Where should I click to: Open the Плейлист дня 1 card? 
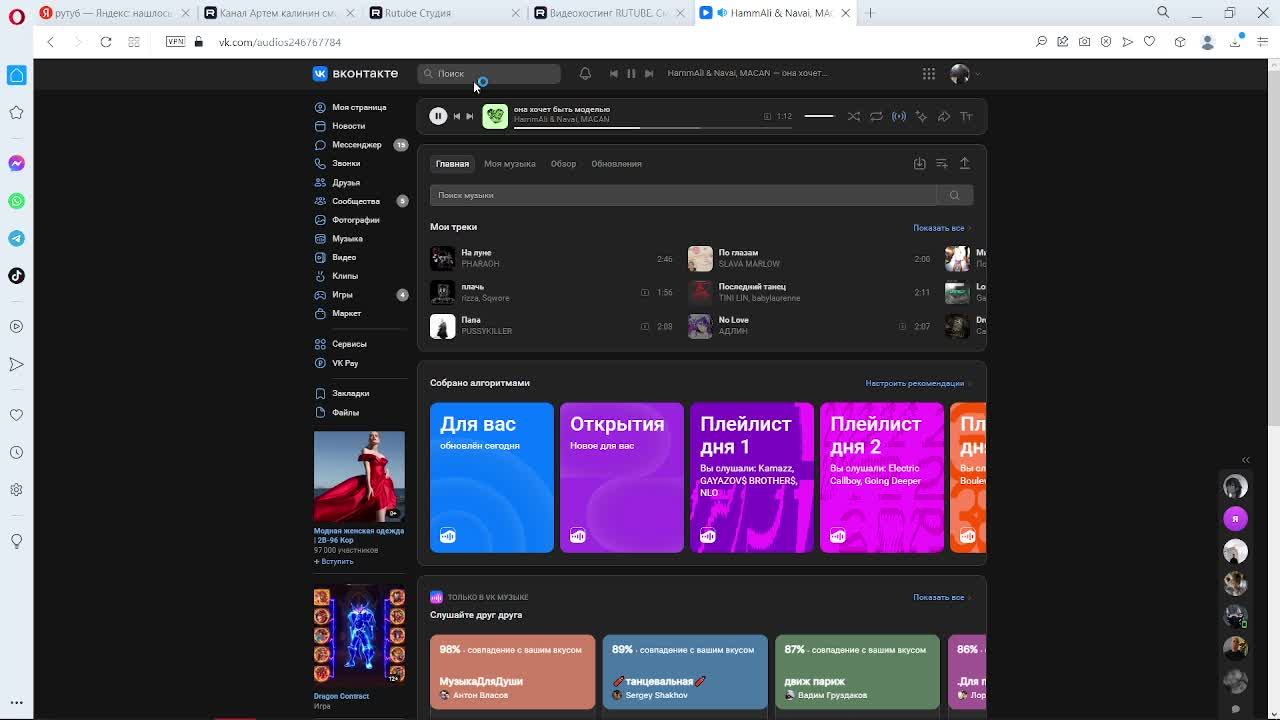[752, 477]
